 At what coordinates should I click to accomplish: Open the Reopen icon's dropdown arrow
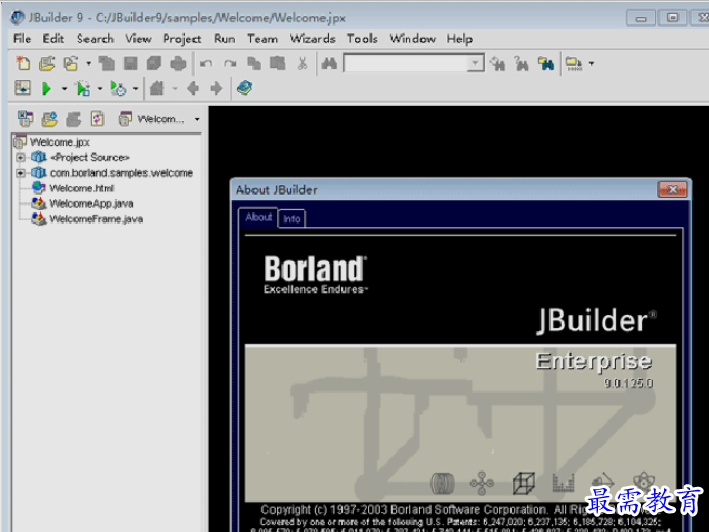[x=88, y=64]
